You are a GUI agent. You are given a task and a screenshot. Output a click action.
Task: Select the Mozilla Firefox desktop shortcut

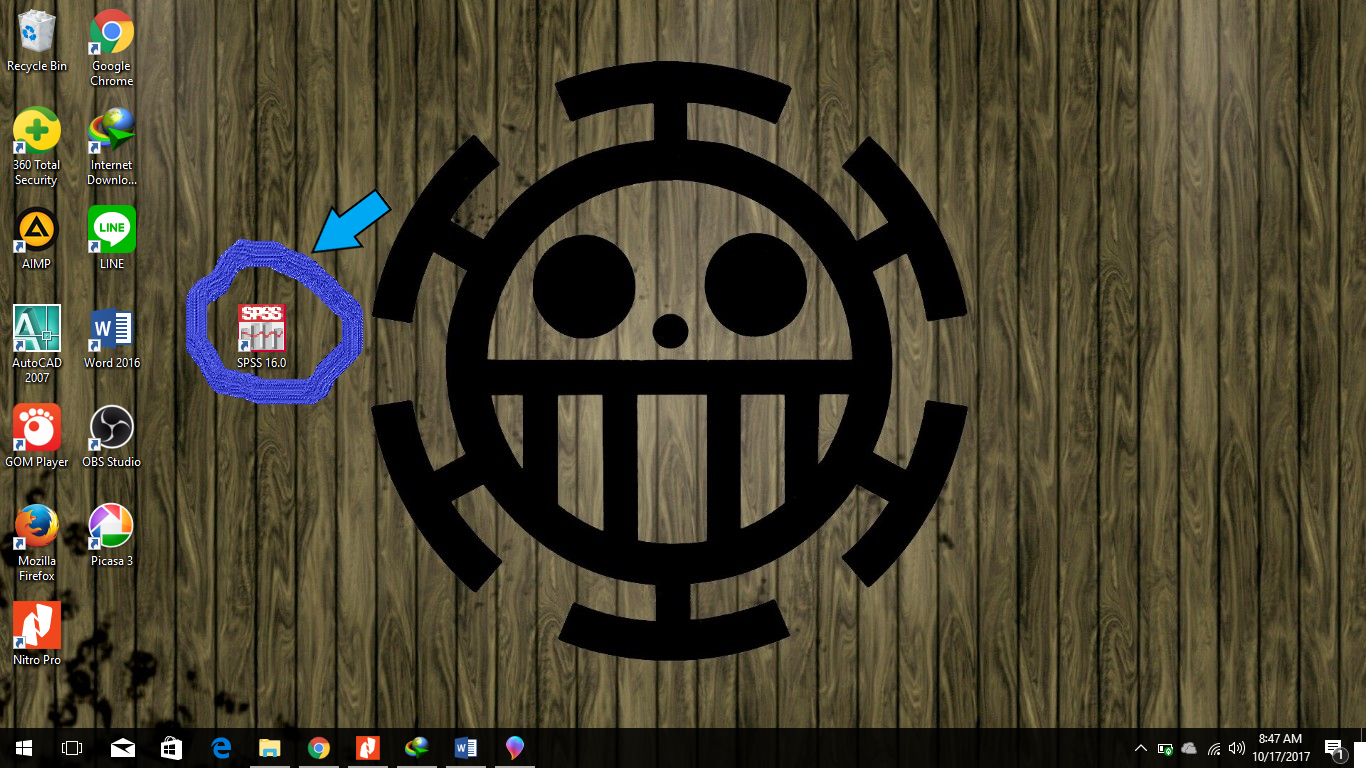tap(37, 543)
